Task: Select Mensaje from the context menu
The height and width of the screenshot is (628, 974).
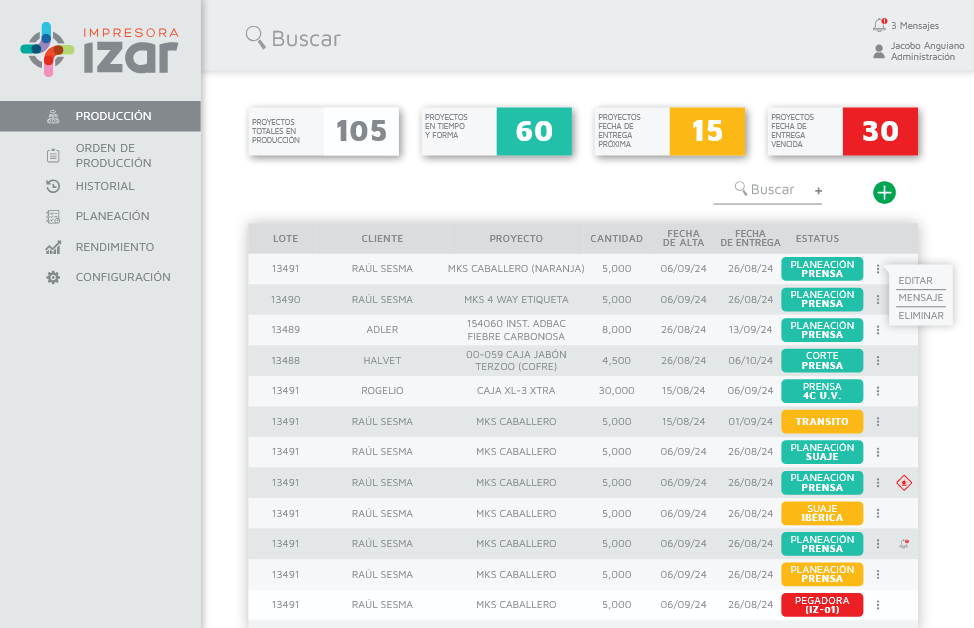Action: (x=920, y=298)
